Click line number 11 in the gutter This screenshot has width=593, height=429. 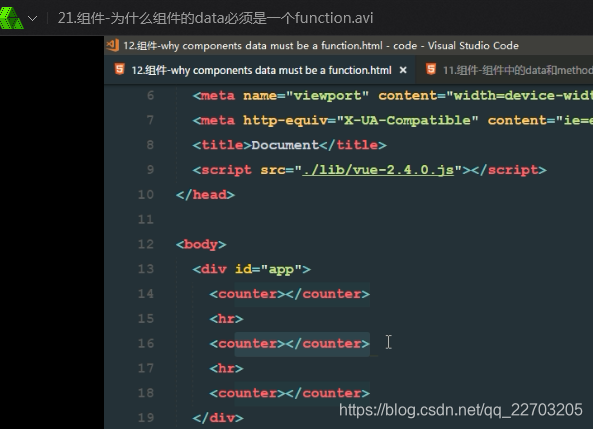(146, 219)
